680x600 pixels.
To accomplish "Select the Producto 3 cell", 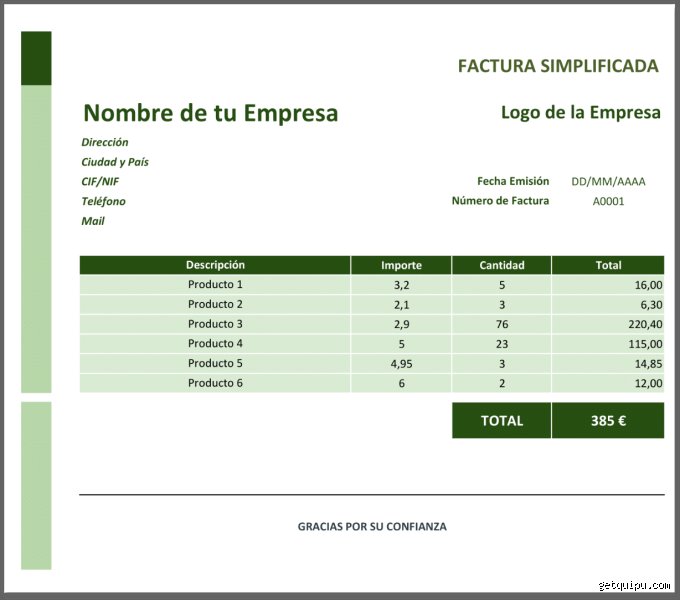I will point(215,324).
